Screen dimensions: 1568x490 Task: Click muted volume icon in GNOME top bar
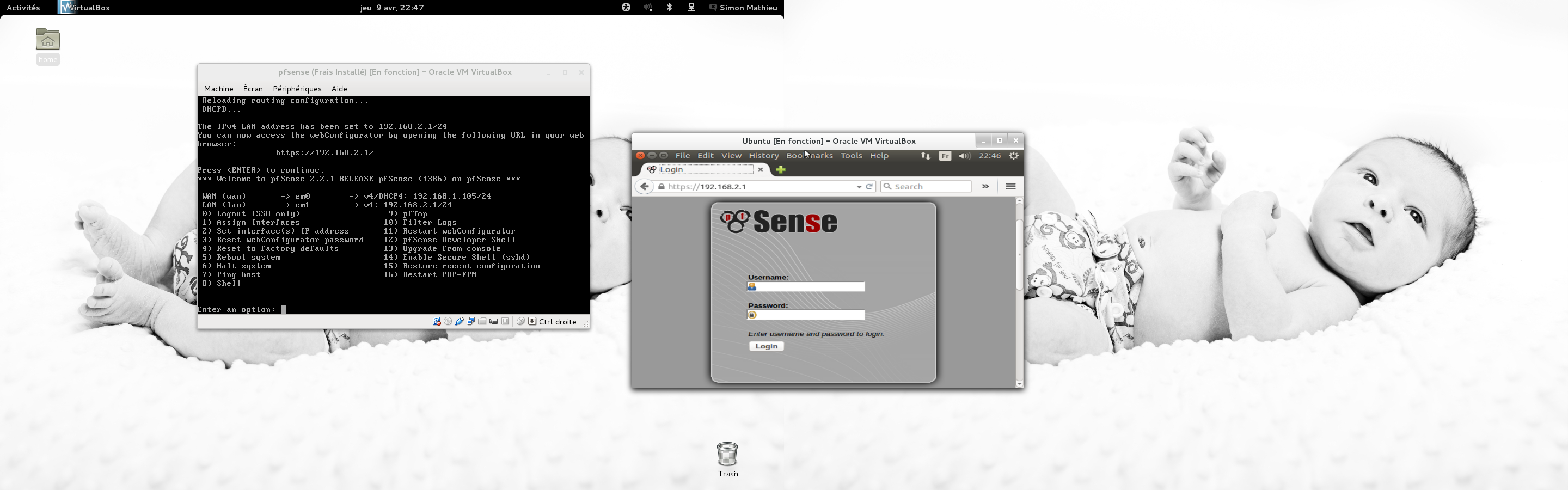648,8
